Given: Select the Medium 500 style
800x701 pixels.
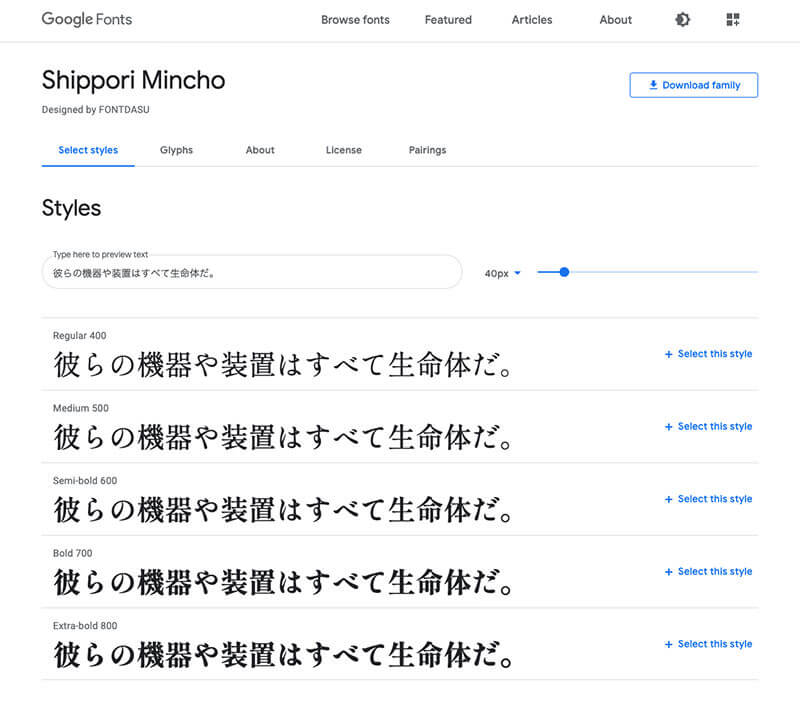Looking at the screenshot, I should 708,427.
